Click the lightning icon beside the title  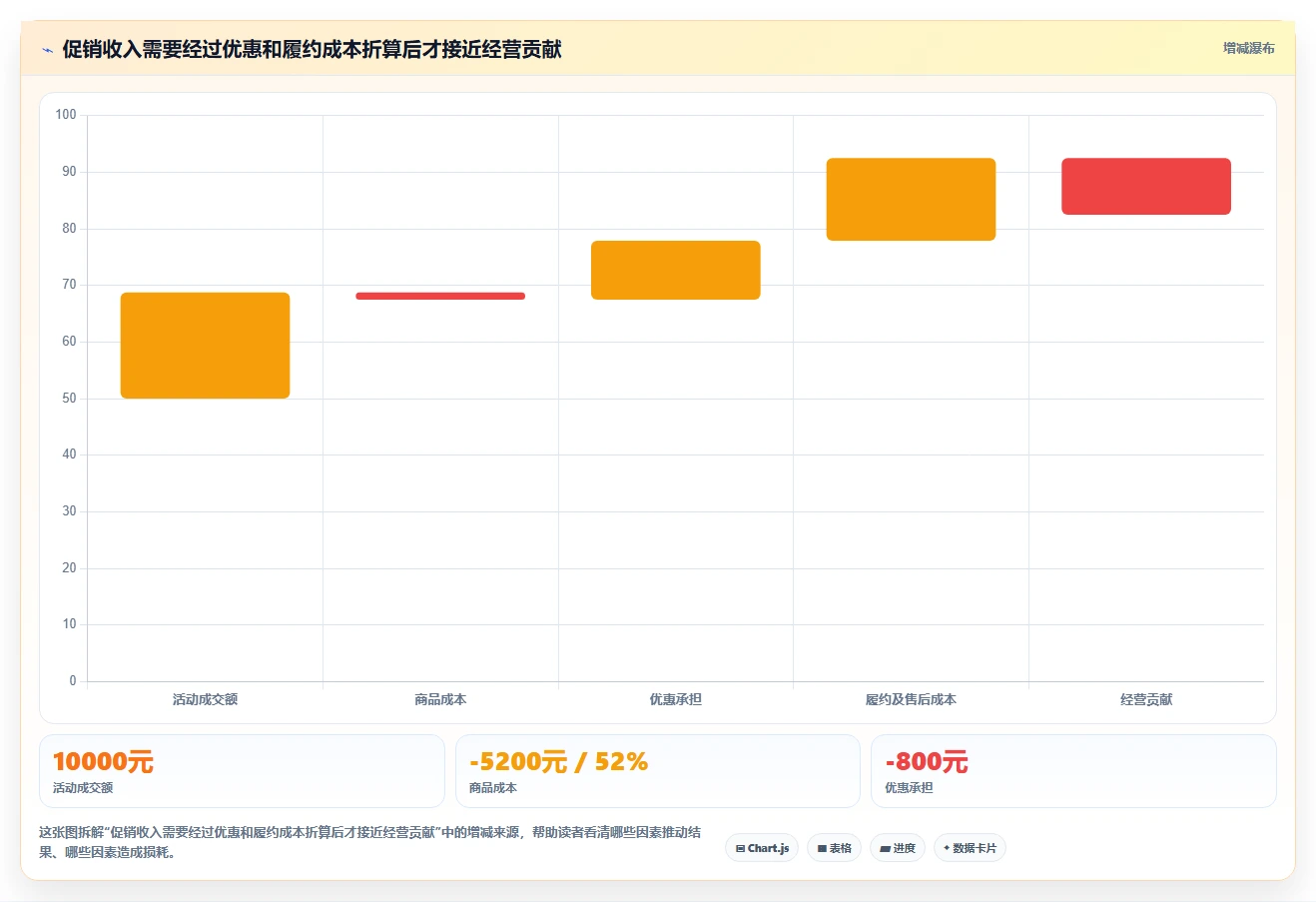(47, 50)
